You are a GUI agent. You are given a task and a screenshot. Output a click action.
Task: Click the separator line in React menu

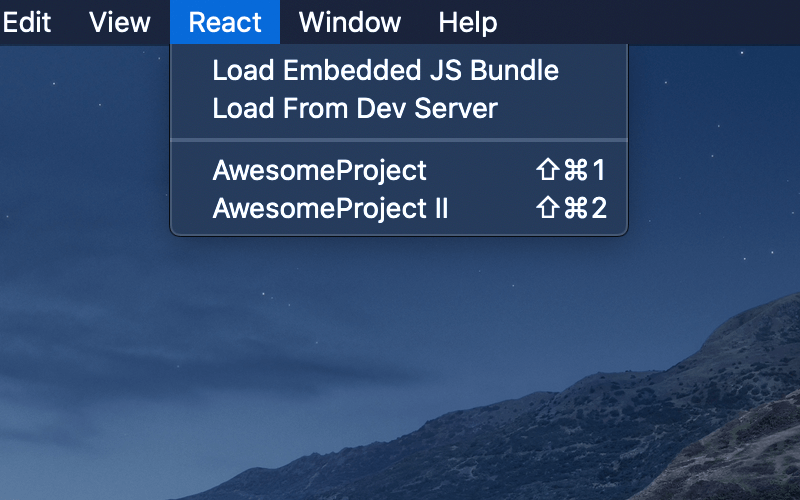pos(399,139)
